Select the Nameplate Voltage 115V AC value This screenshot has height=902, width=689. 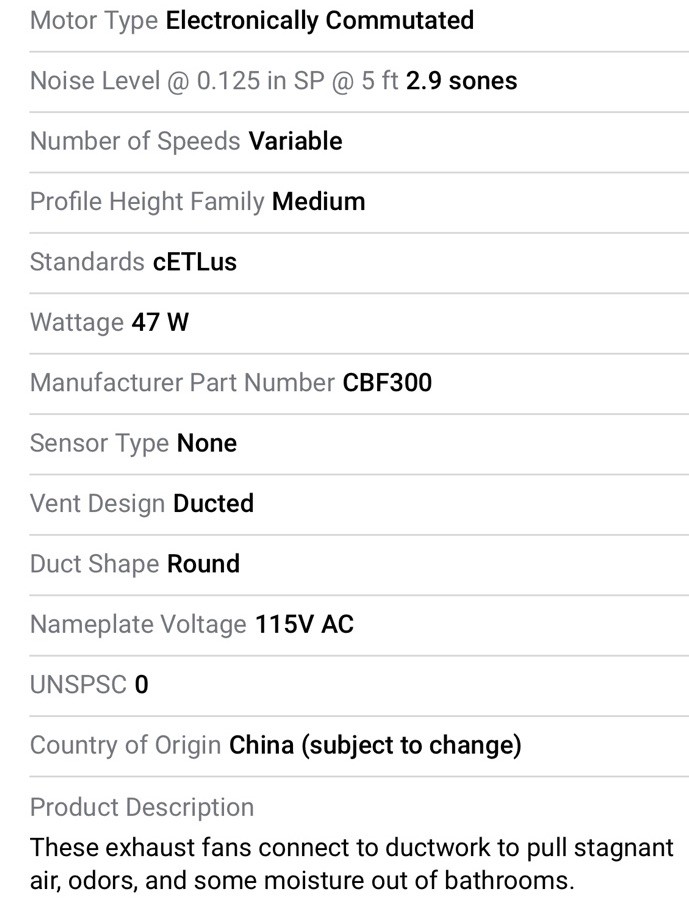tap(304, 624)
